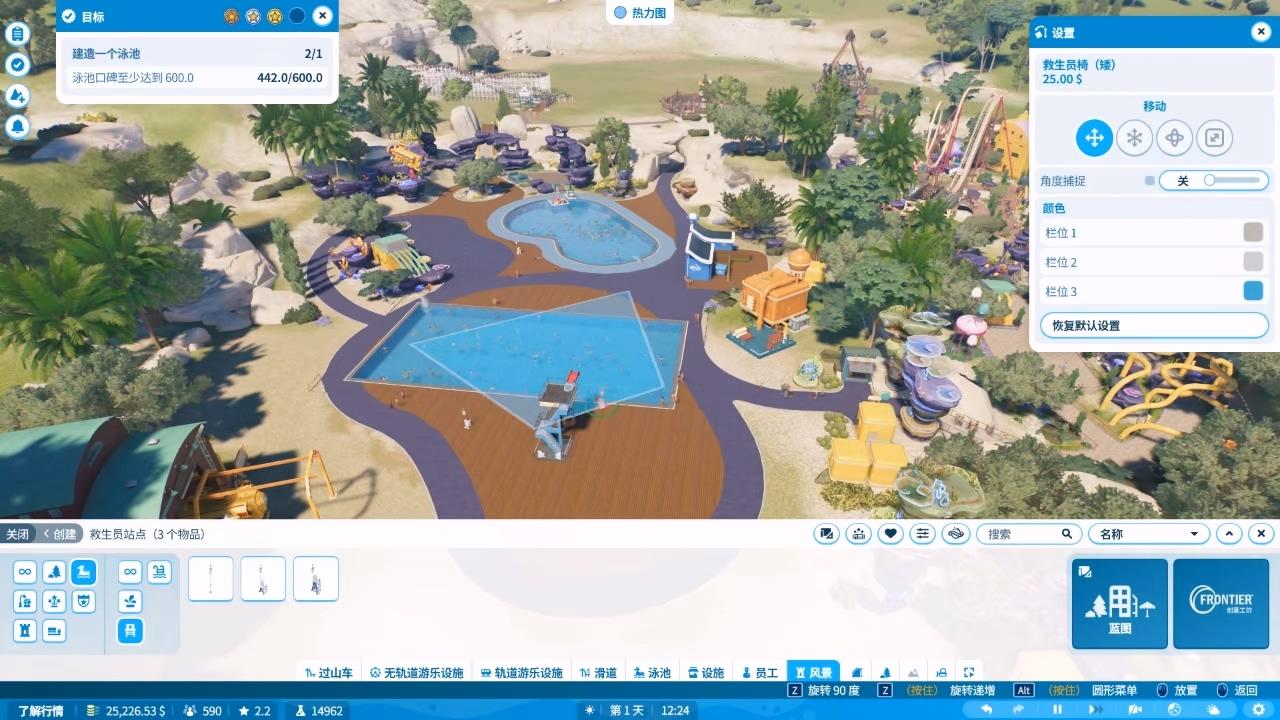Click the 恢复默认设置 restore defaults button

coord(1154,325)
